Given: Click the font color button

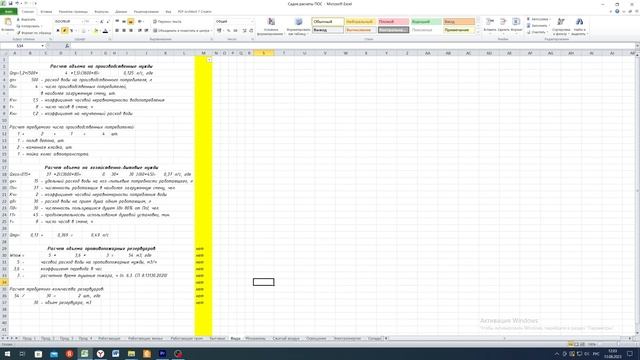Looking at the screenshot, I should (105, 31).
